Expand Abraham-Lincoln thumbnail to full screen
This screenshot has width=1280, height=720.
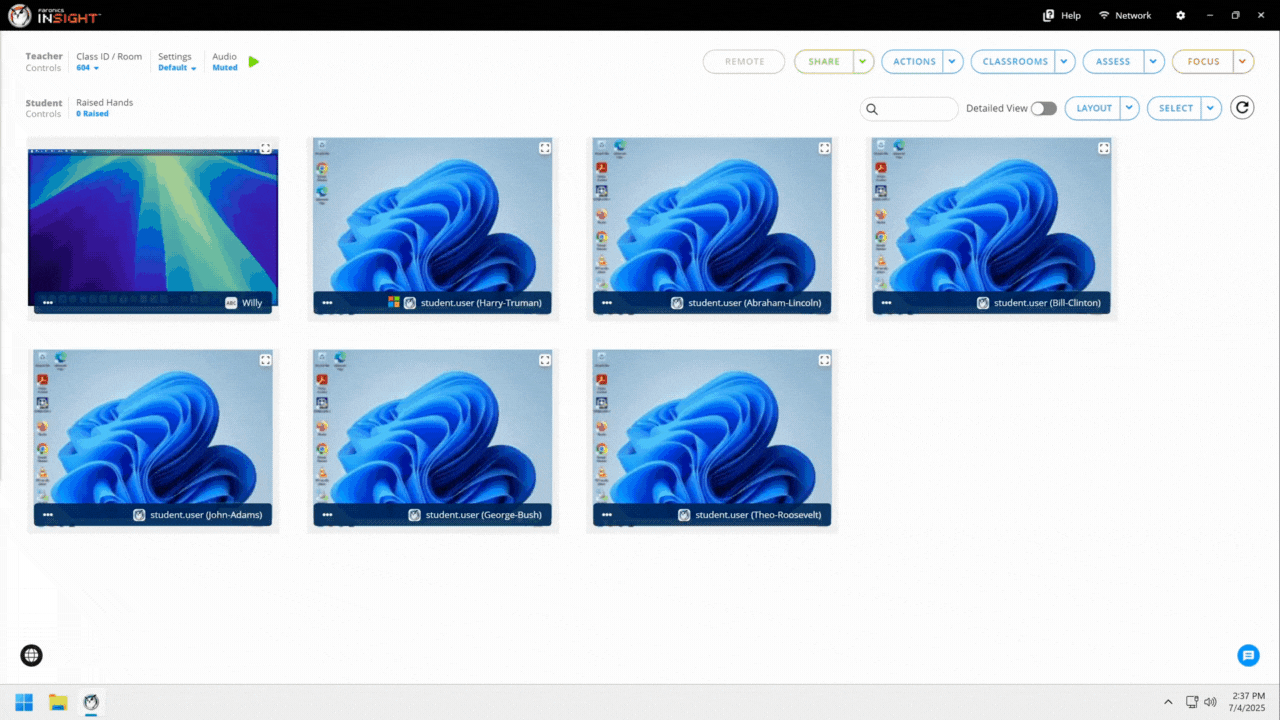(824, 148)
